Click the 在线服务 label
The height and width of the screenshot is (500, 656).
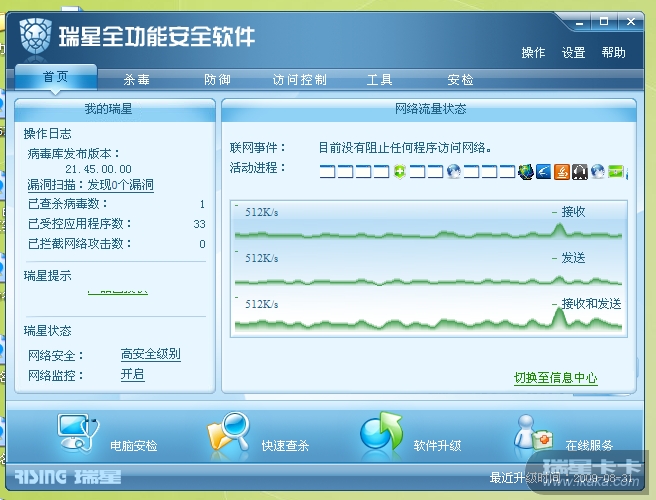tap(589, 446)
